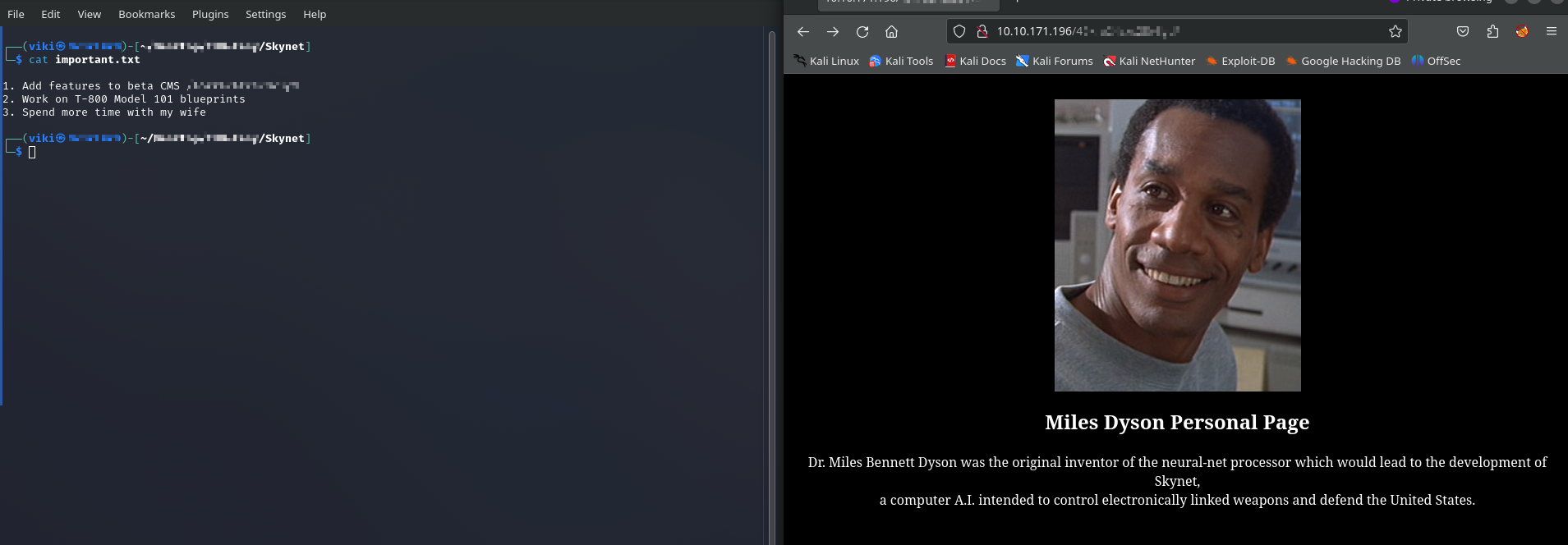Go forward using the browser forward arrow
The height and width of the screenshot is (545, 1568).
click(833, 31)
